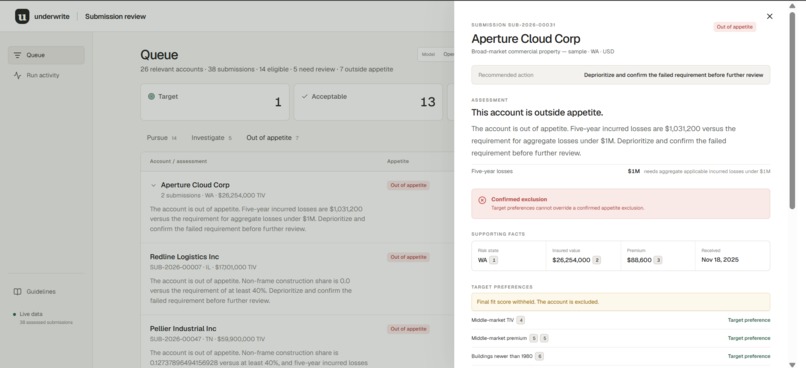The width and height of the screenshot is (806, 368).
Task: Click Out of appetite badge in Aperture queue row
Action: (x=408, y=185)
